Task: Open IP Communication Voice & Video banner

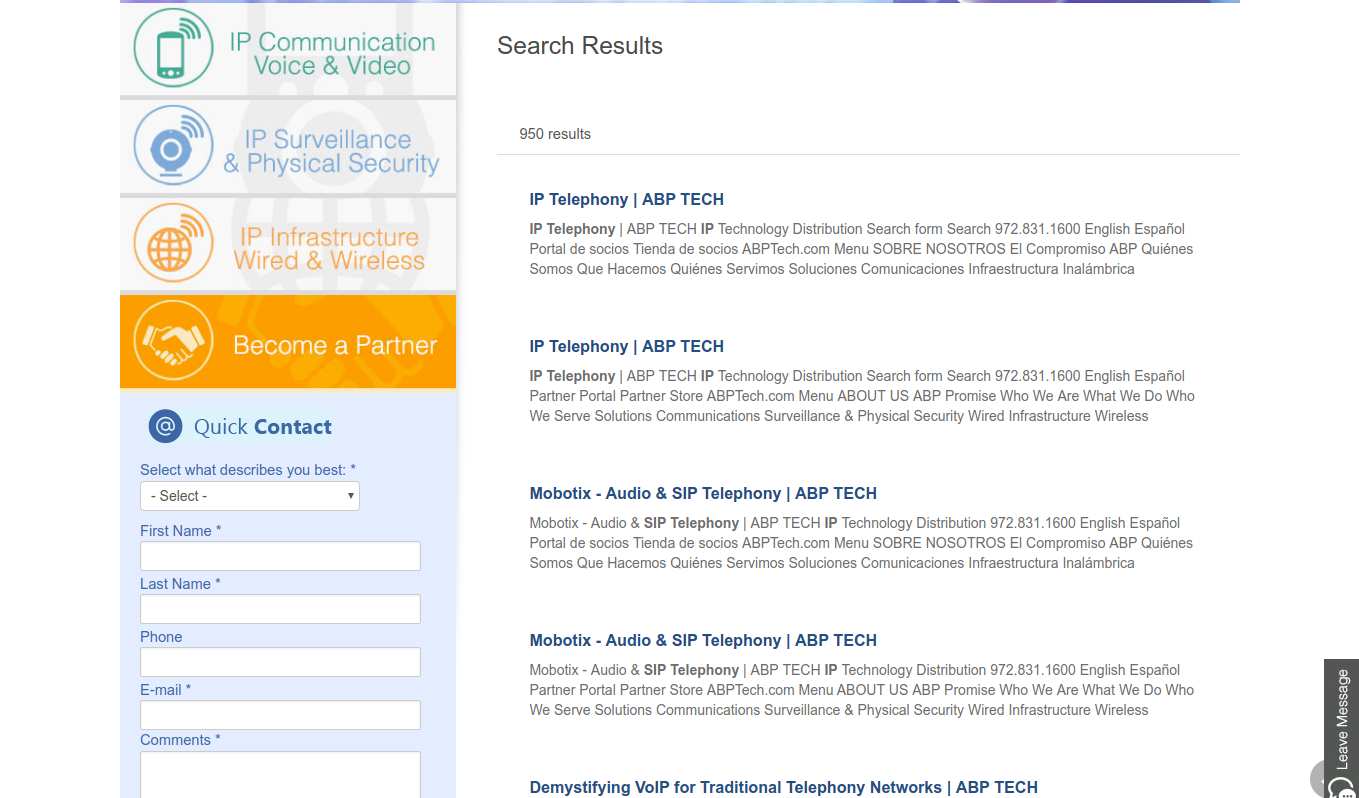Action: pyautogui.click(x=288, y=48)
